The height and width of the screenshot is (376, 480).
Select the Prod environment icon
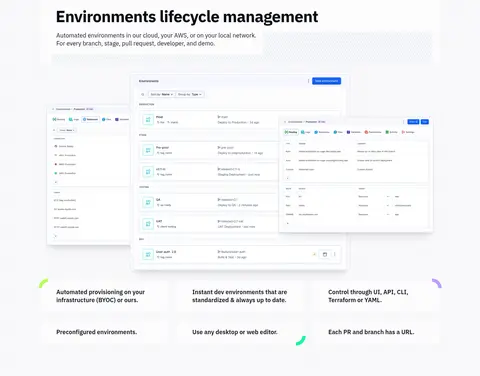[x=148, y=120]
